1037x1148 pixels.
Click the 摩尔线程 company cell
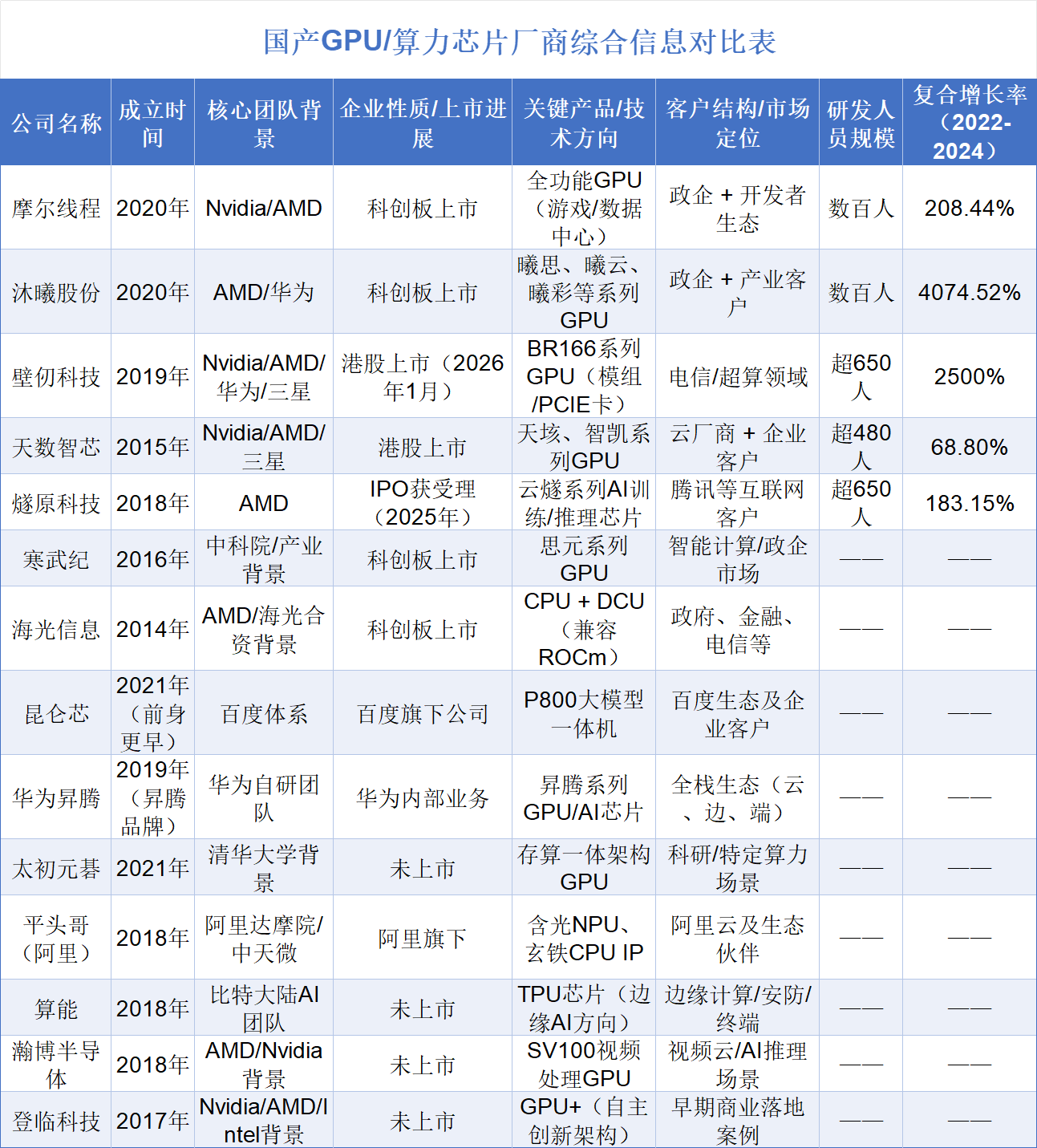pos(56,208)
